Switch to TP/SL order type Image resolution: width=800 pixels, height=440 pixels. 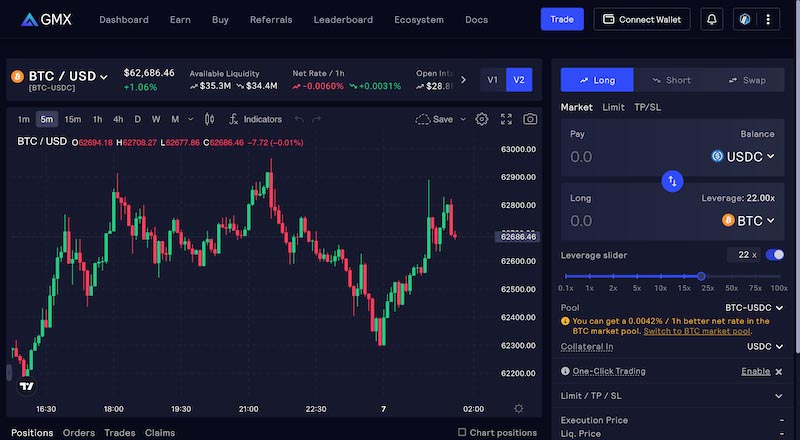point(647,107)
